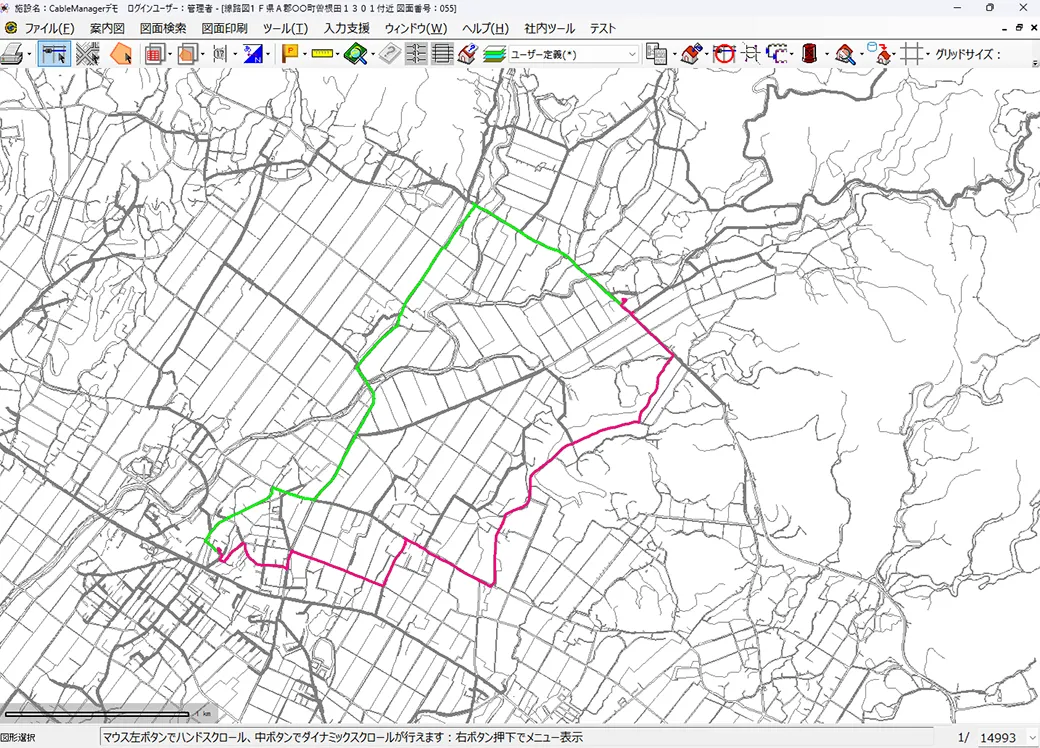Viewport: 1040px width, 748px height.
Task: Click the red circle on pole icon
Action: [724, 54]
